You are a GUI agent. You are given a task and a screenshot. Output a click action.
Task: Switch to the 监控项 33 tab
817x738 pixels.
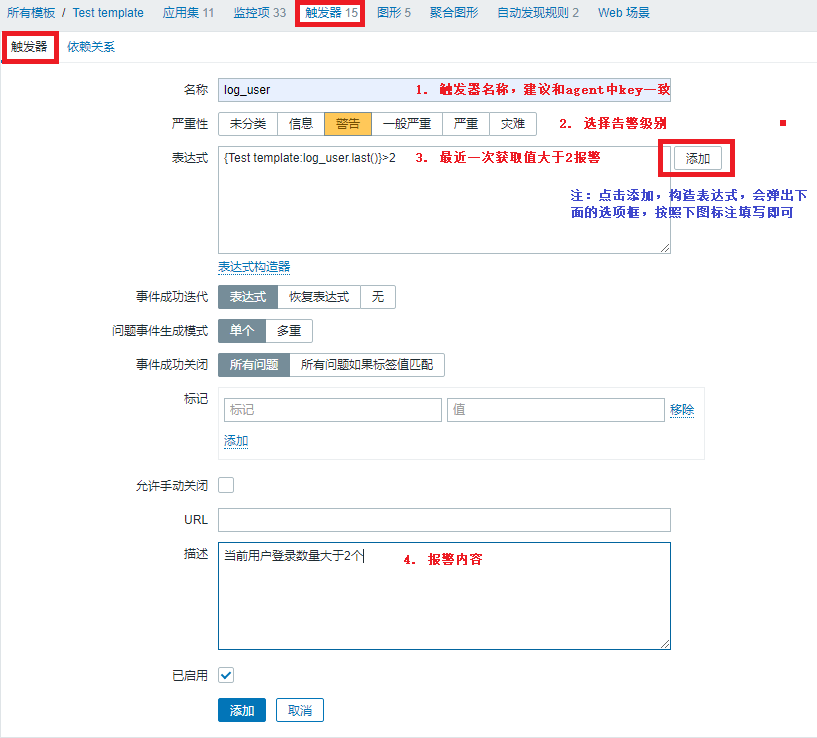259,13
